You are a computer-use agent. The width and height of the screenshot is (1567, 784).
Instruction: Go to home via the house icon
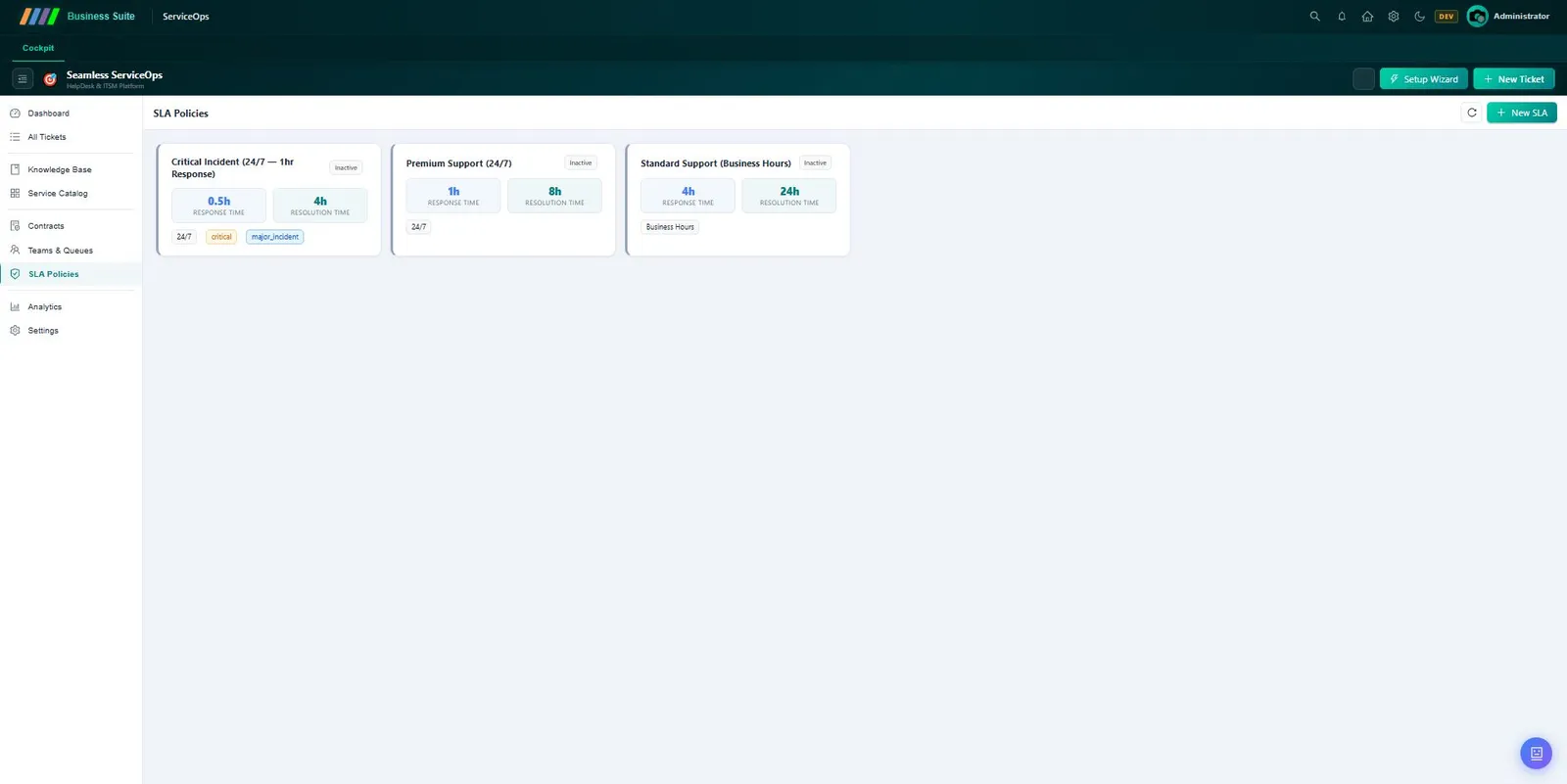[x=1367, y=17]
